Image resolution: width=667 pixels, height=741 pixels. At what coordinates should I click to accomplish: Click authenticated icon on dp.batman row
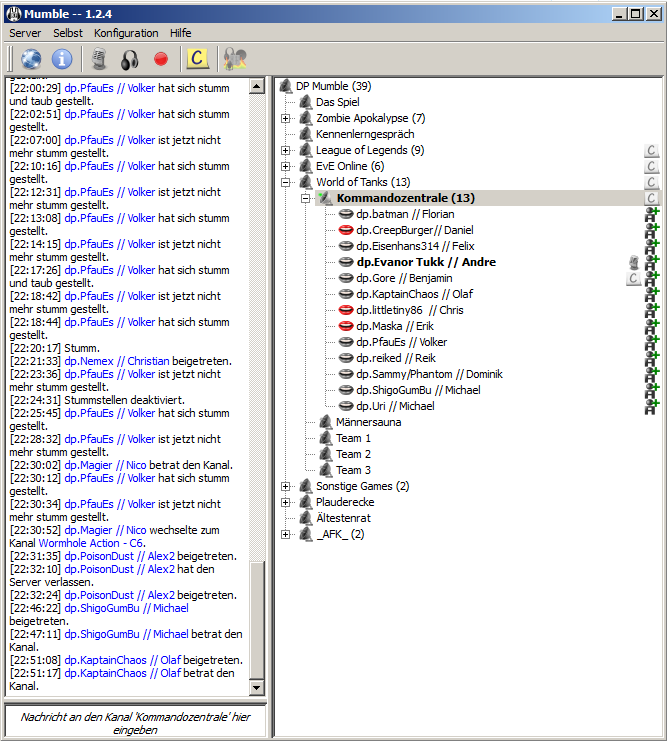coord(652,214)
